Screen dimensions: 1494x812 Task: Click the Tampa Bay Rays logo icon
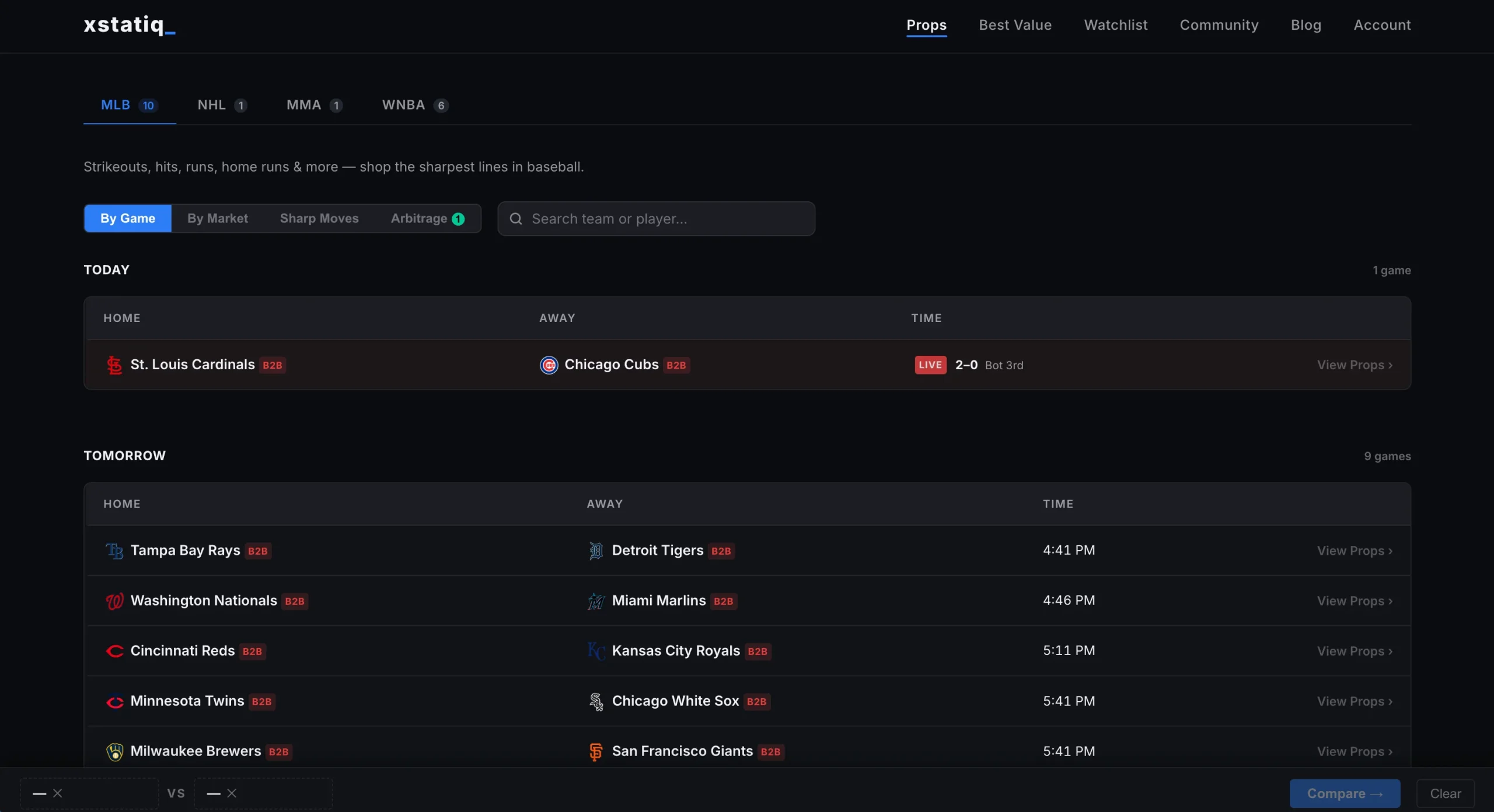tap(114, 551)
